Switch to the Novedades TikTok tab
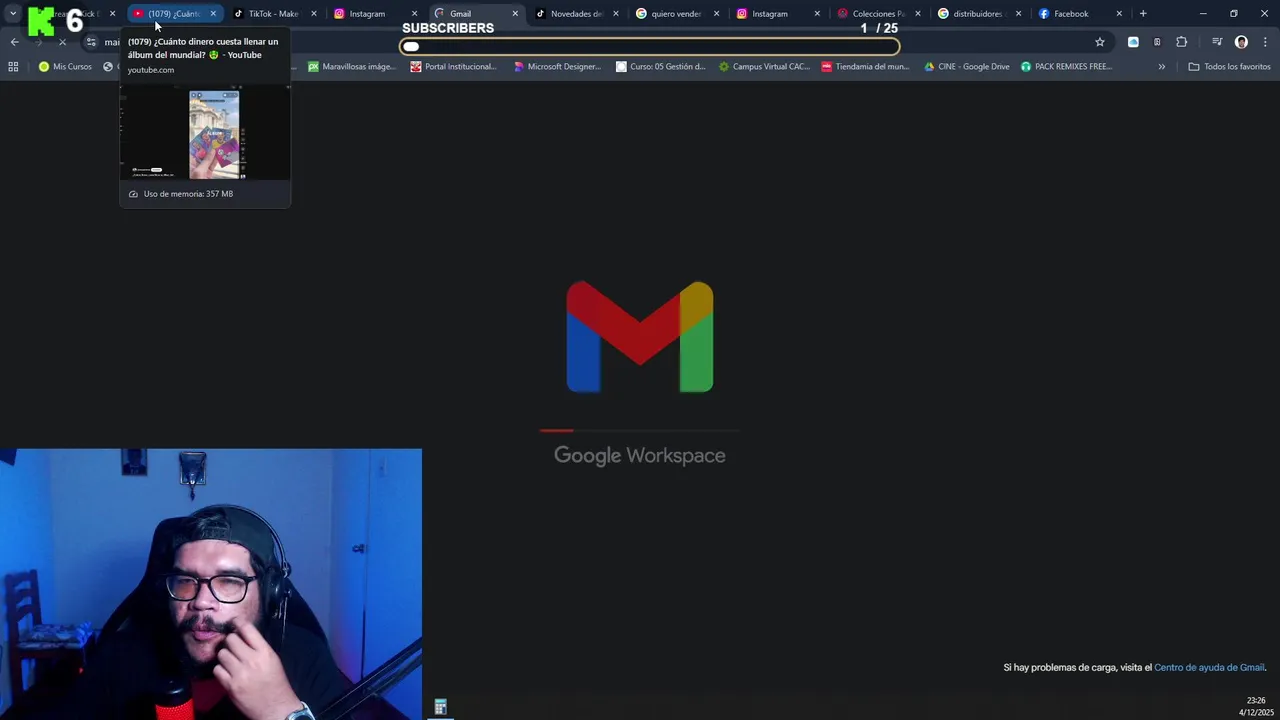The width and height of the screenshot is (1280, 720). (576, 14)
